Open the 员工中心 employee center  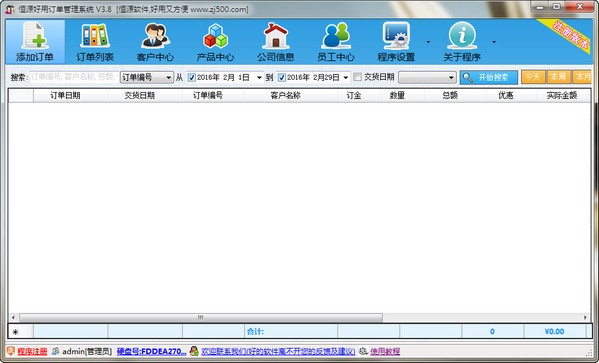(336, 42)
